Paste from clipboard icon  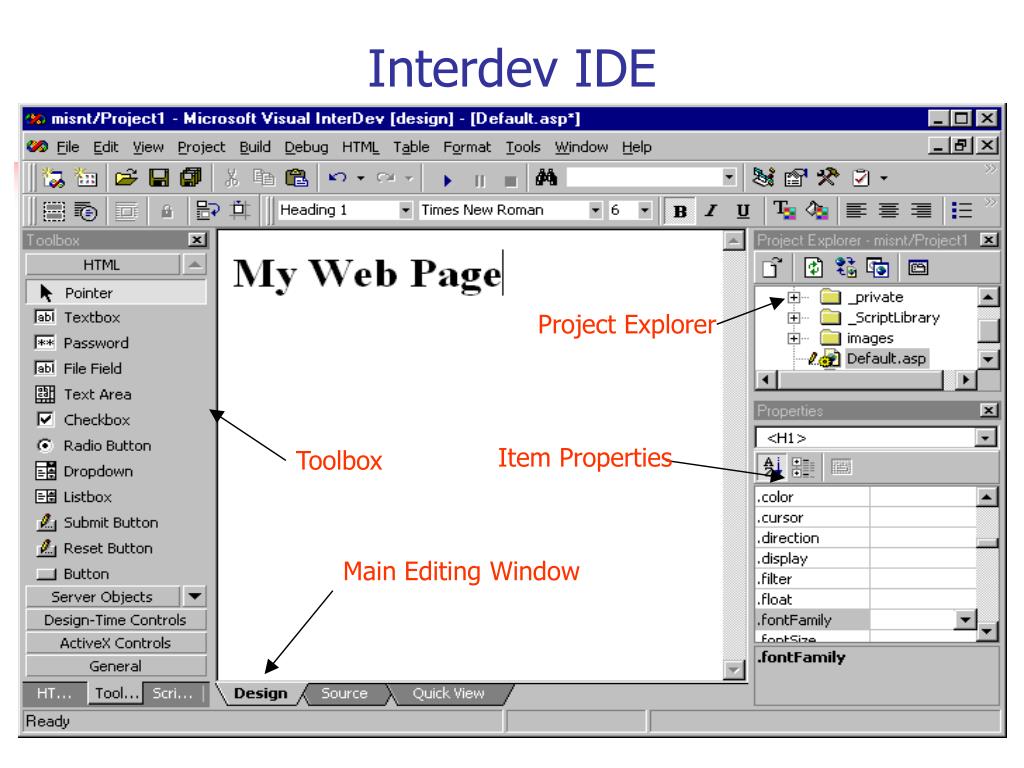point(296,177)
